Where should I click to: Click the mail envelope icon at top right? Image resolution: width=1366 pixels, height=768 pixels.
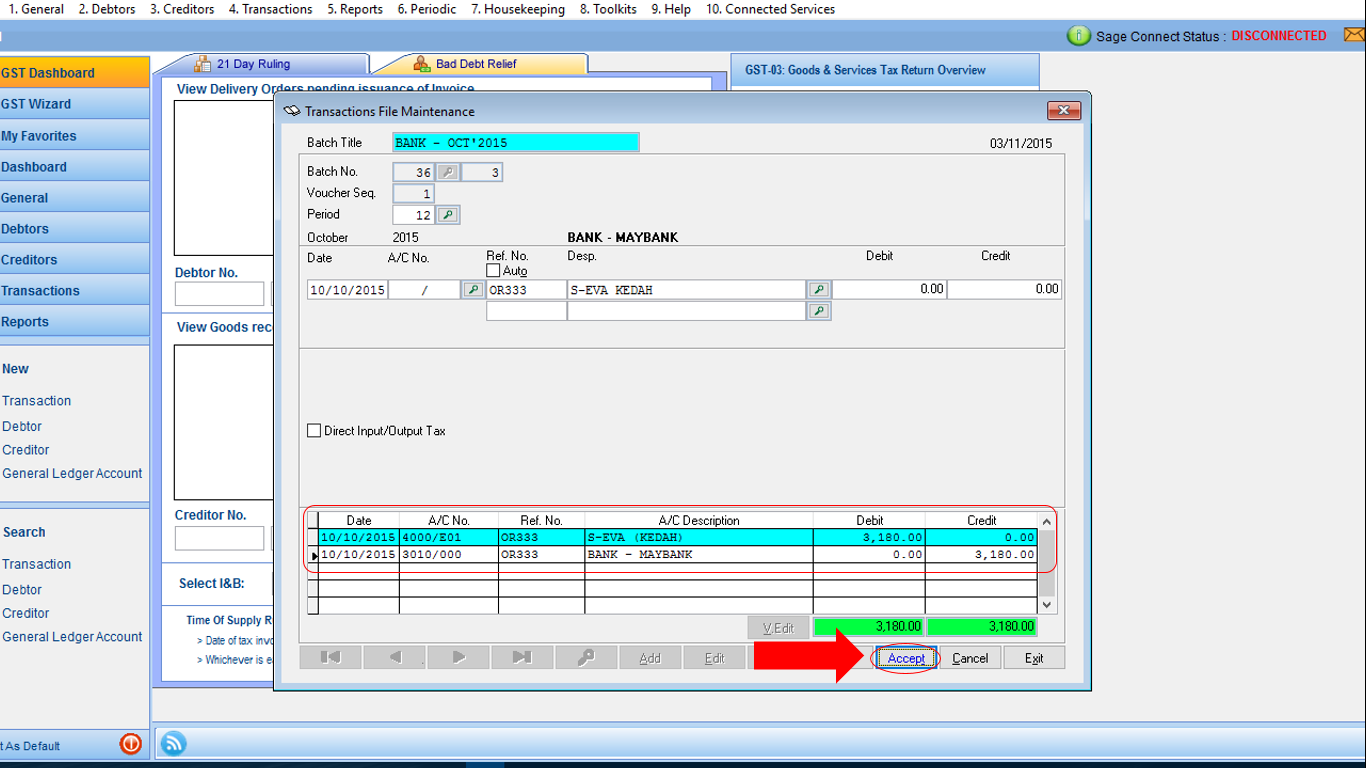[x=1354, y=36]
